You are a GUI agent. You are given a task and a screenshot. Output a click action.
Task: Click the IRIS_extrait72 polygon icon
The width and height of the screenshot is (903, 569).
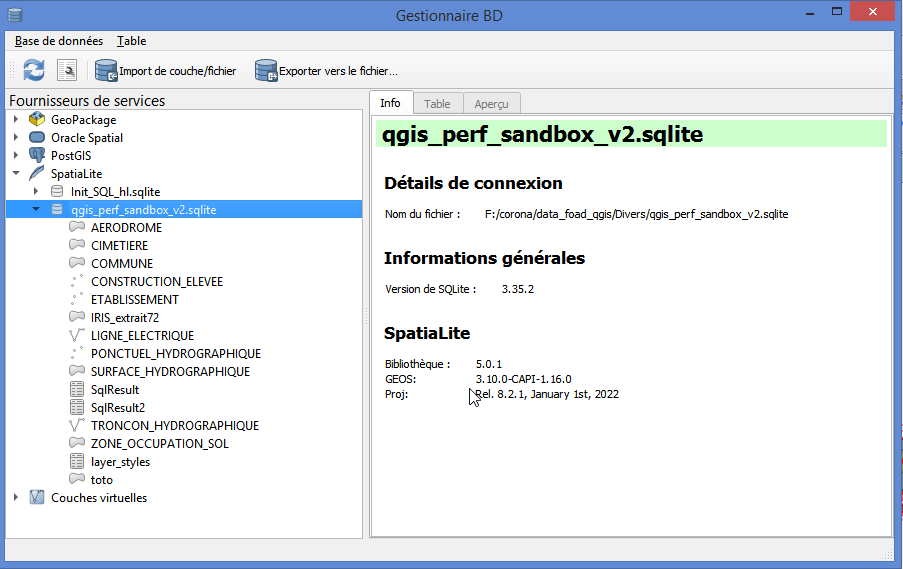point(77,317)
